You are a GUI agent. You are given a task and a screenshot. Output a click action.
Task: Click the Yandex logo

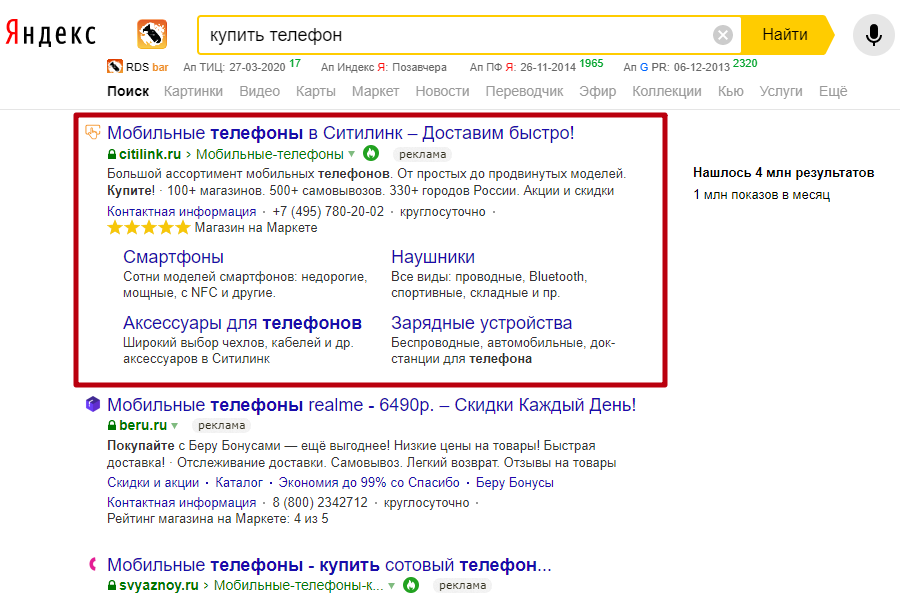click(52, 32)
